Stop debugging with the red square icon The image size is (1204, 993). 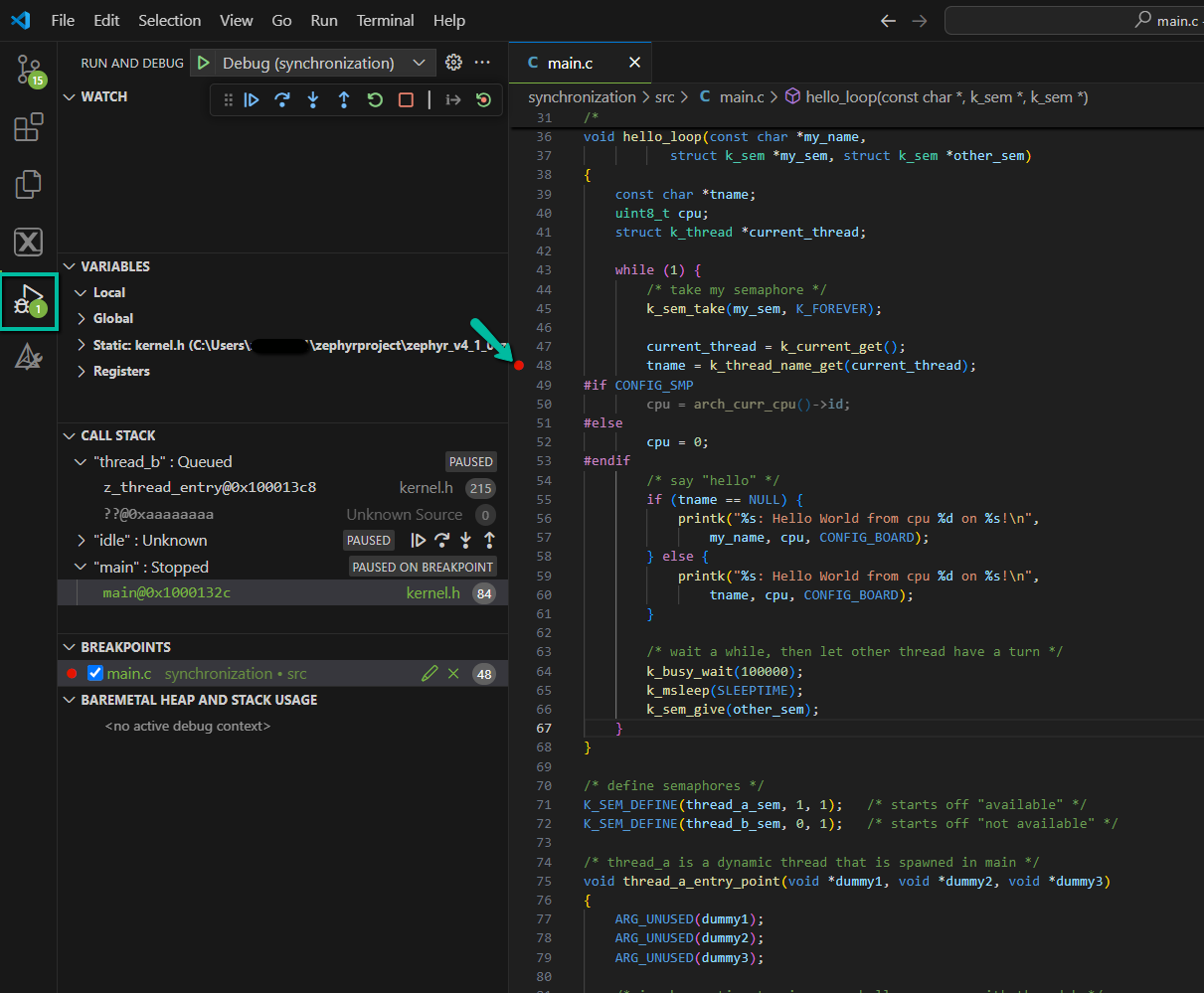pos(406,99)
